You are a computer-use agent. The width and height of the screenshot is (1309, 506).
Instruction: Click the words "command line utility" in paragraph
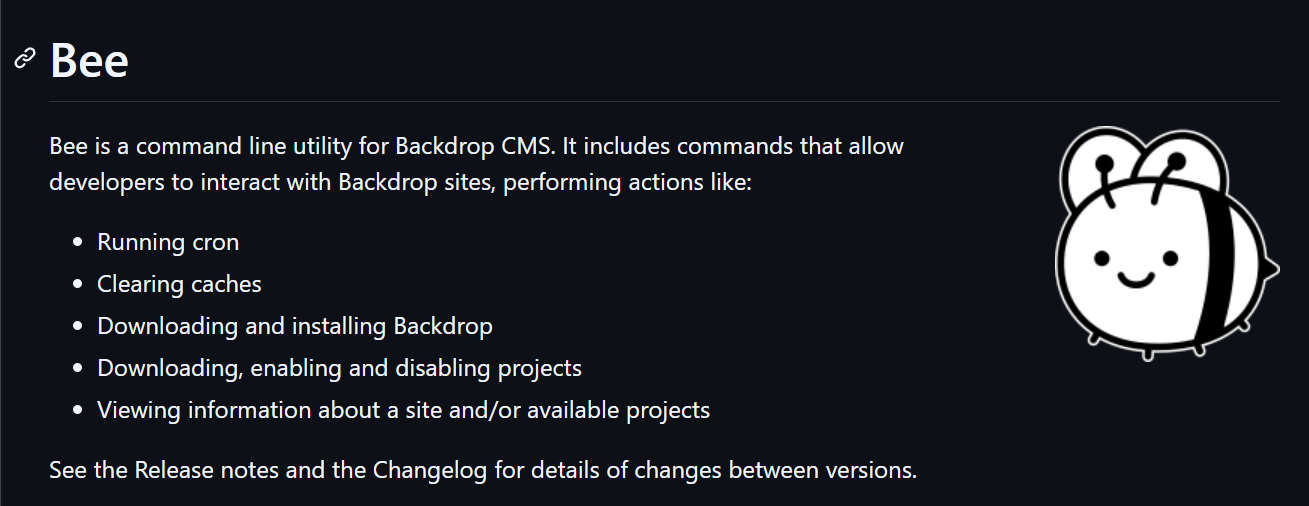pos(245,146)
